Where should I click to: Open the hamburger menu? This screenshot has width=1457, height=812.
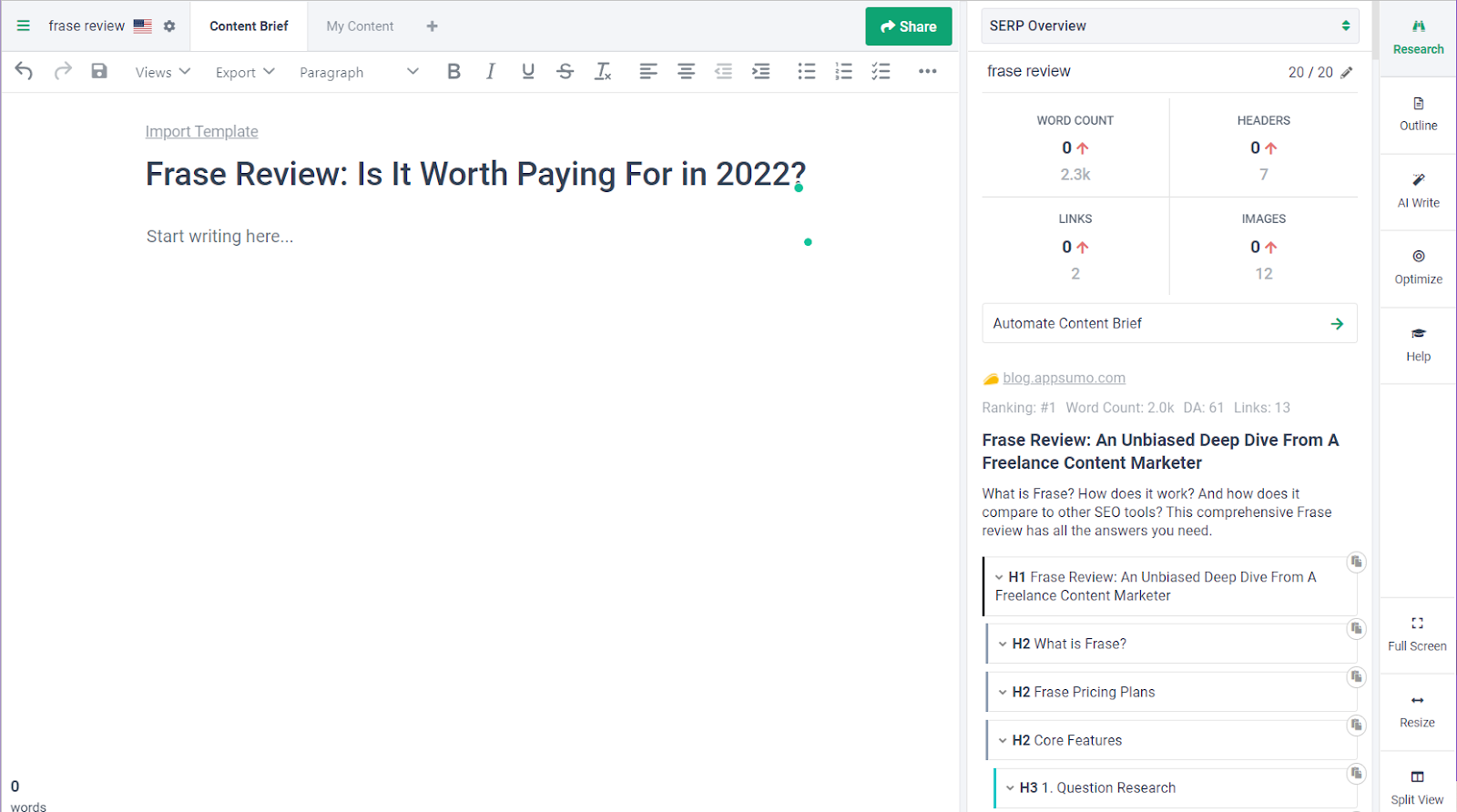point(24,25)
